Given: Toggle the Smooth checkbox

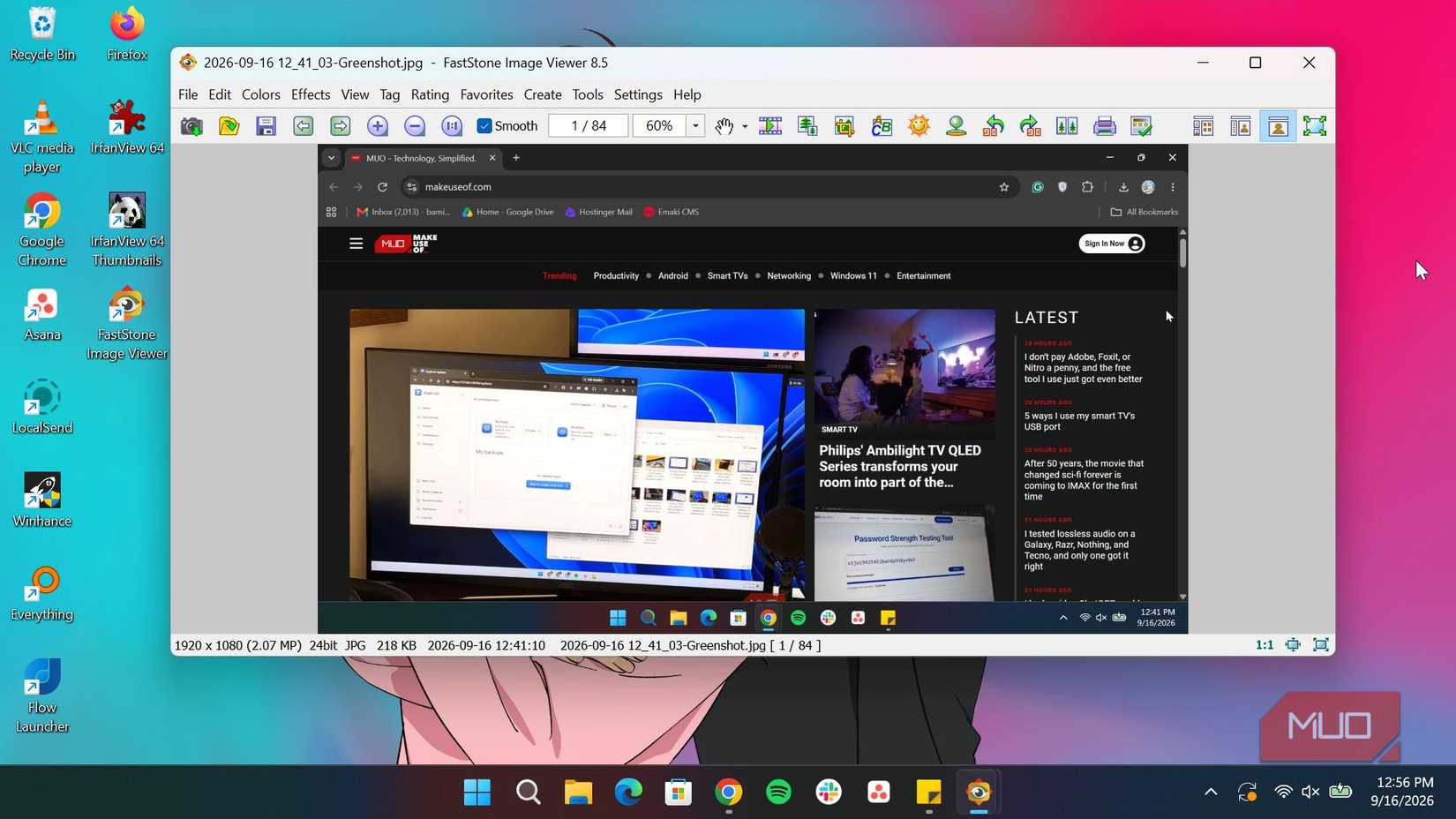Looking at the screenshot, I should [484, 126].
